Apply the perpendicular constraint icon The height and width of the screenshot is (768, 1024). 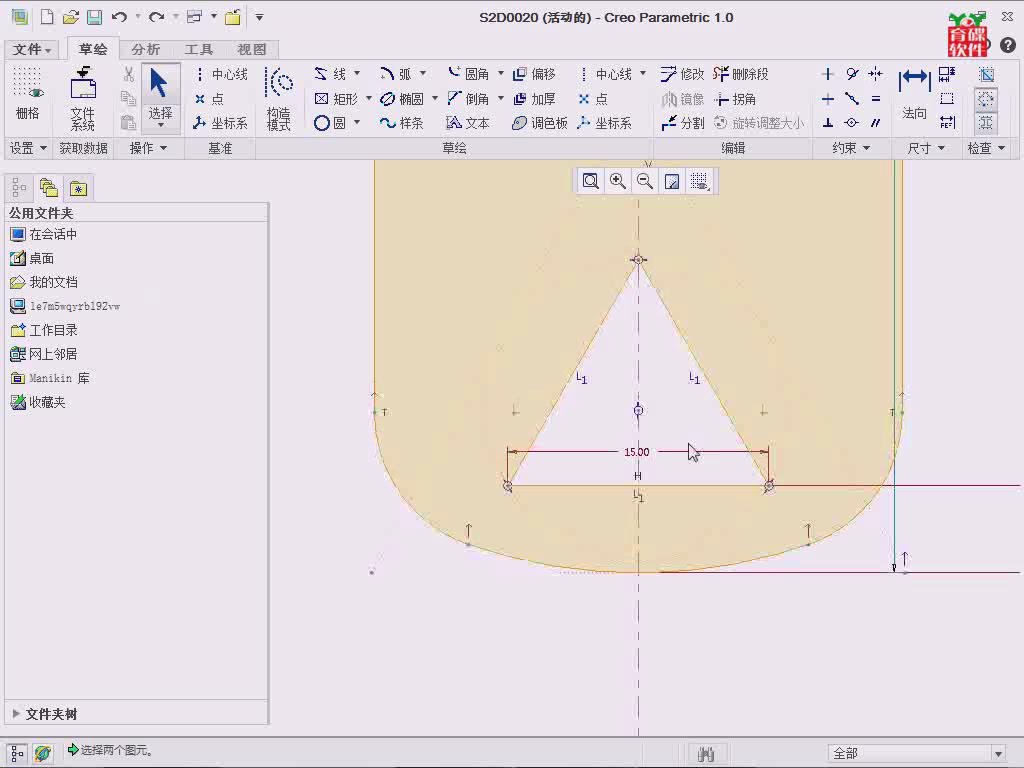827,123
